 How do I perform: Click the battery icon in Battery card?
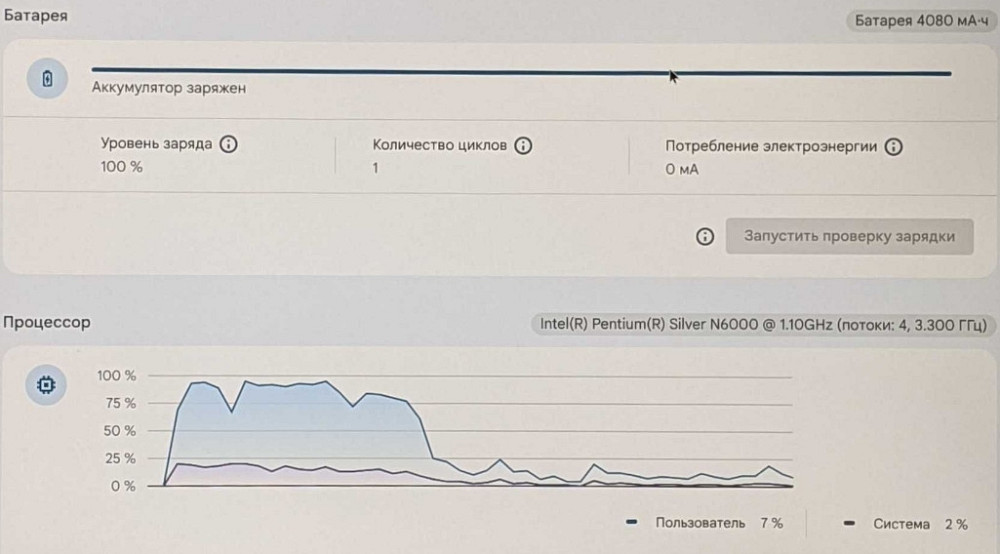point(47,79)
